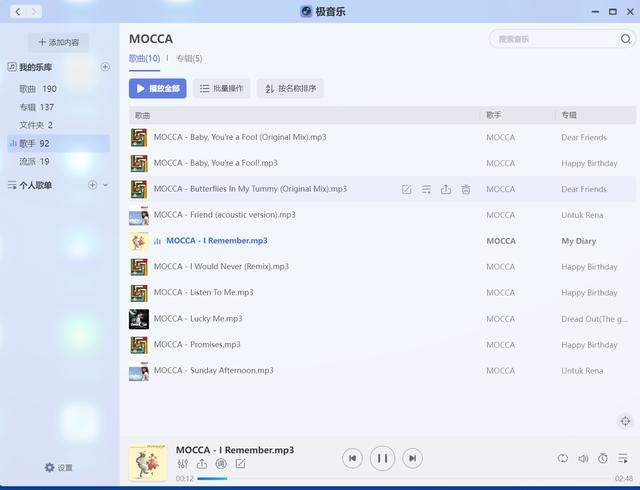
Task: Open now playing cover in player bar
Action: pos(148,462)
